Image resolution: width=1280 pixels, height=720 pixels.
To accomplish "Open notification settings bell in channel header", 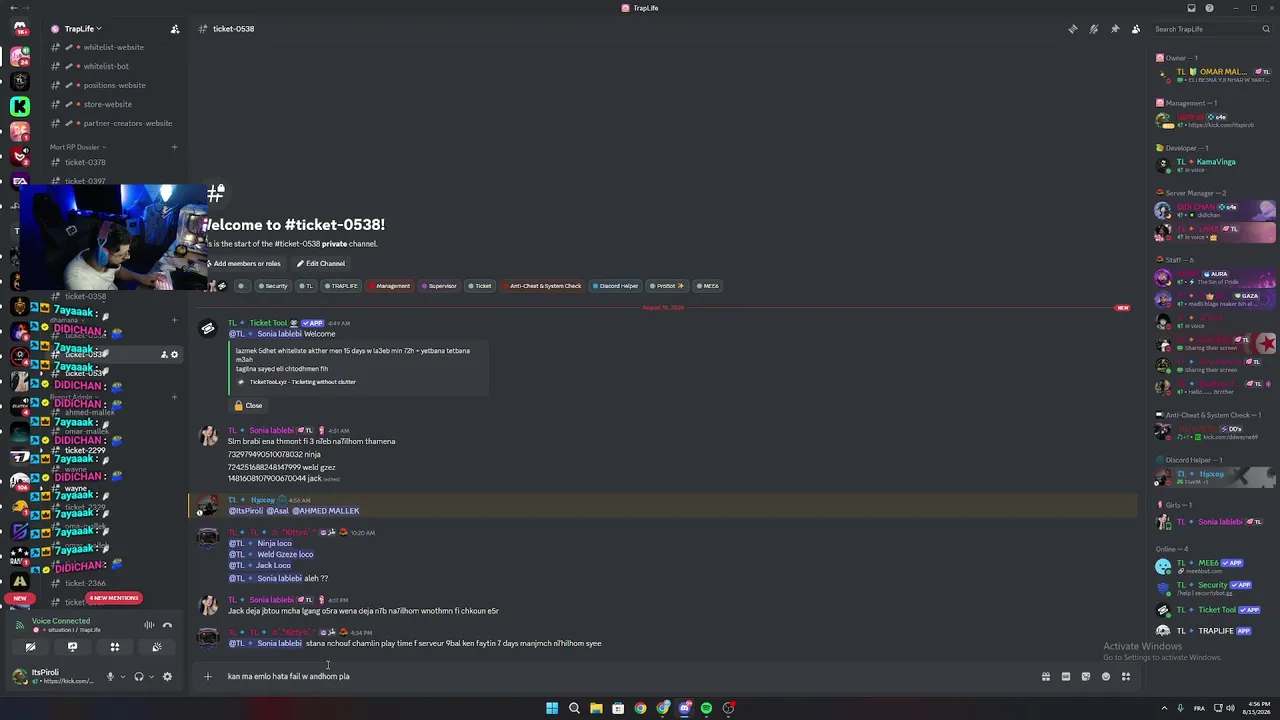I will [1094, 29].
